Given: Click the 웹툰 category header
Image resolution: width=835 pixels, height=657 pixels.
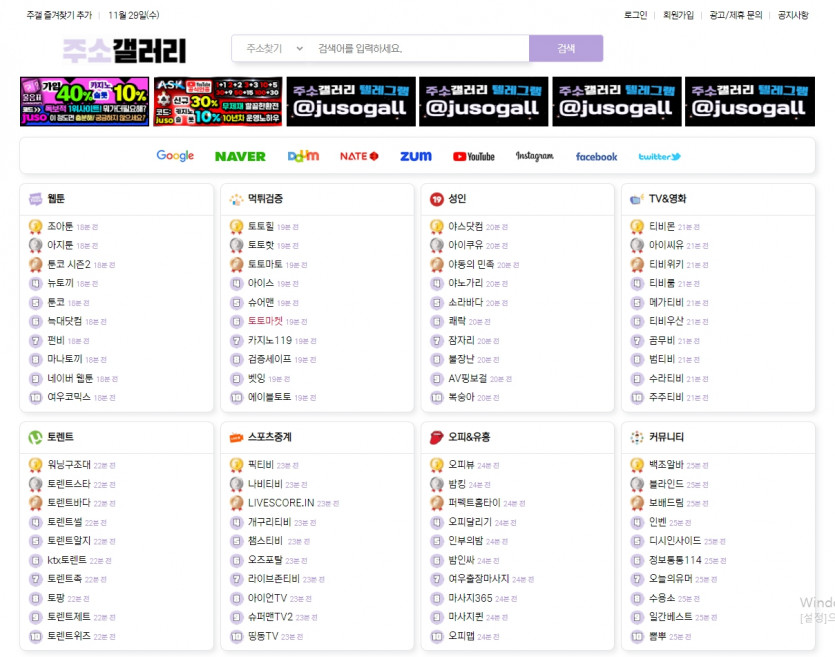Looking at the screenshot, I should 55,199.
